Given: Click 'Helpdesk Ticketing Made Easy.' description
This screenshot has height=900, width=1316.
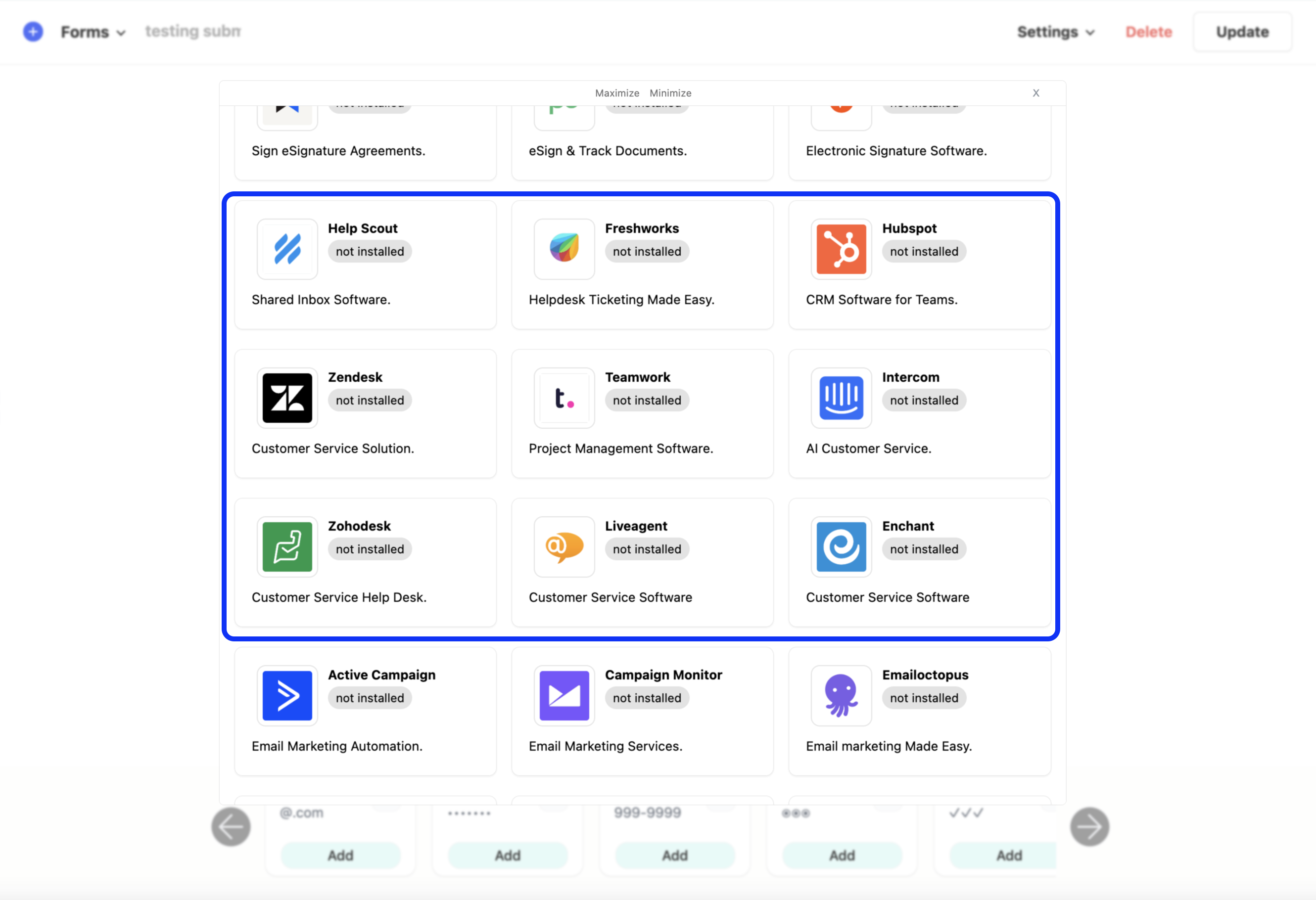Looking at the screenshot, I should click(621, 300).
